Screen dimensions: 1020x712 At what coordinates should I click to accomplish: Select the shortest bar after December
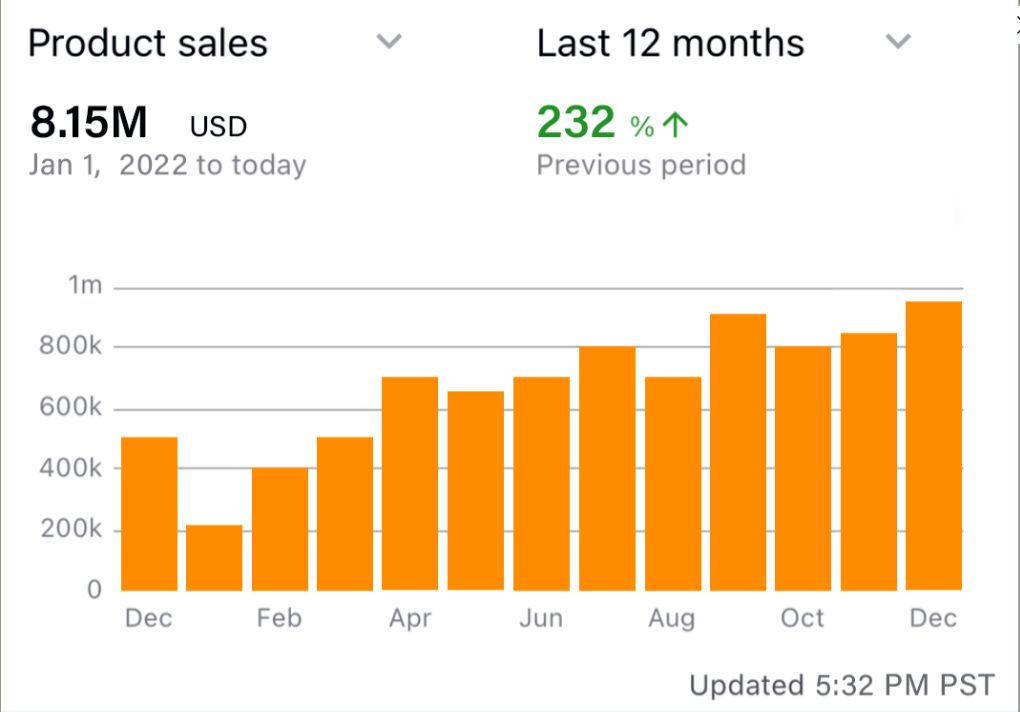214,557
